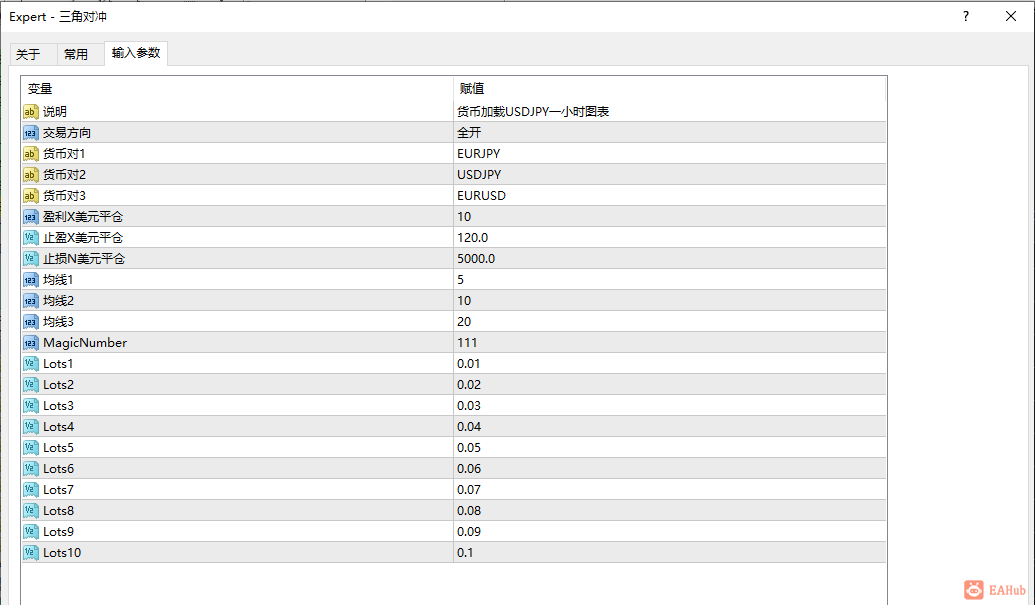Select the 输入参数 tab
The width and height of the screenshot is (1035, 605).
coord(136,53)
